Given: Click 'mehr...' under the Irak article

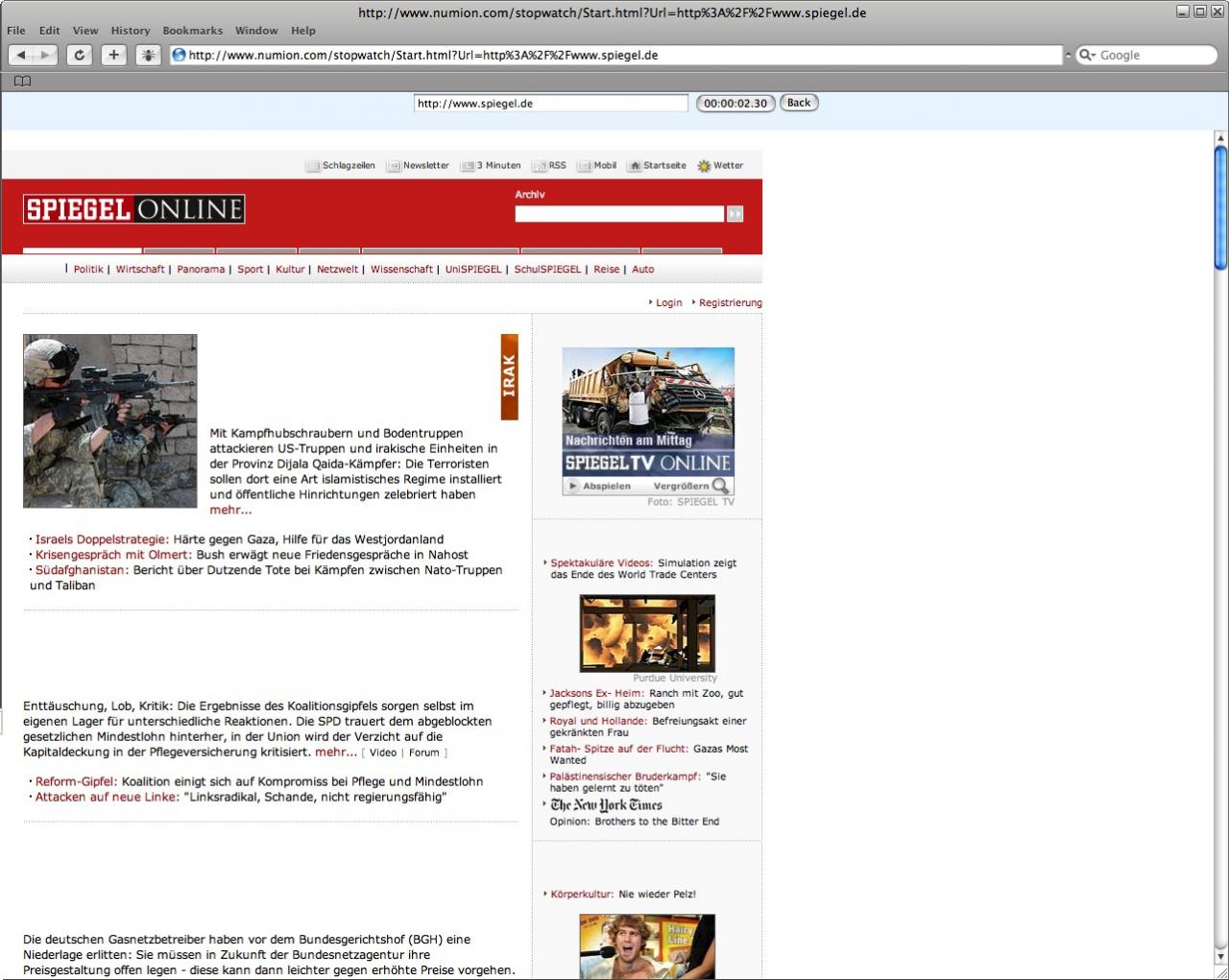Looking at the screenshot, I should coord(230,511).
